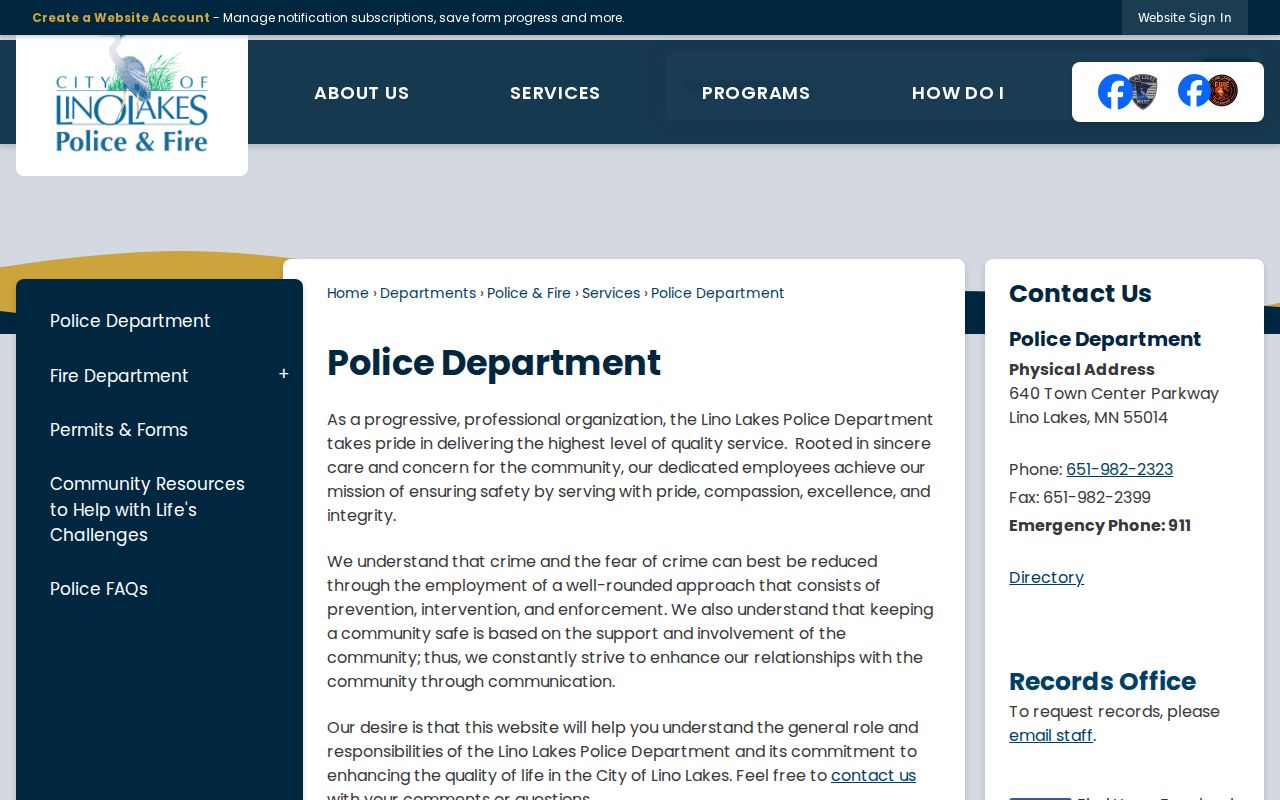Click the large Police Department page heading
The image size is (1280, 800).
[494, 363]
